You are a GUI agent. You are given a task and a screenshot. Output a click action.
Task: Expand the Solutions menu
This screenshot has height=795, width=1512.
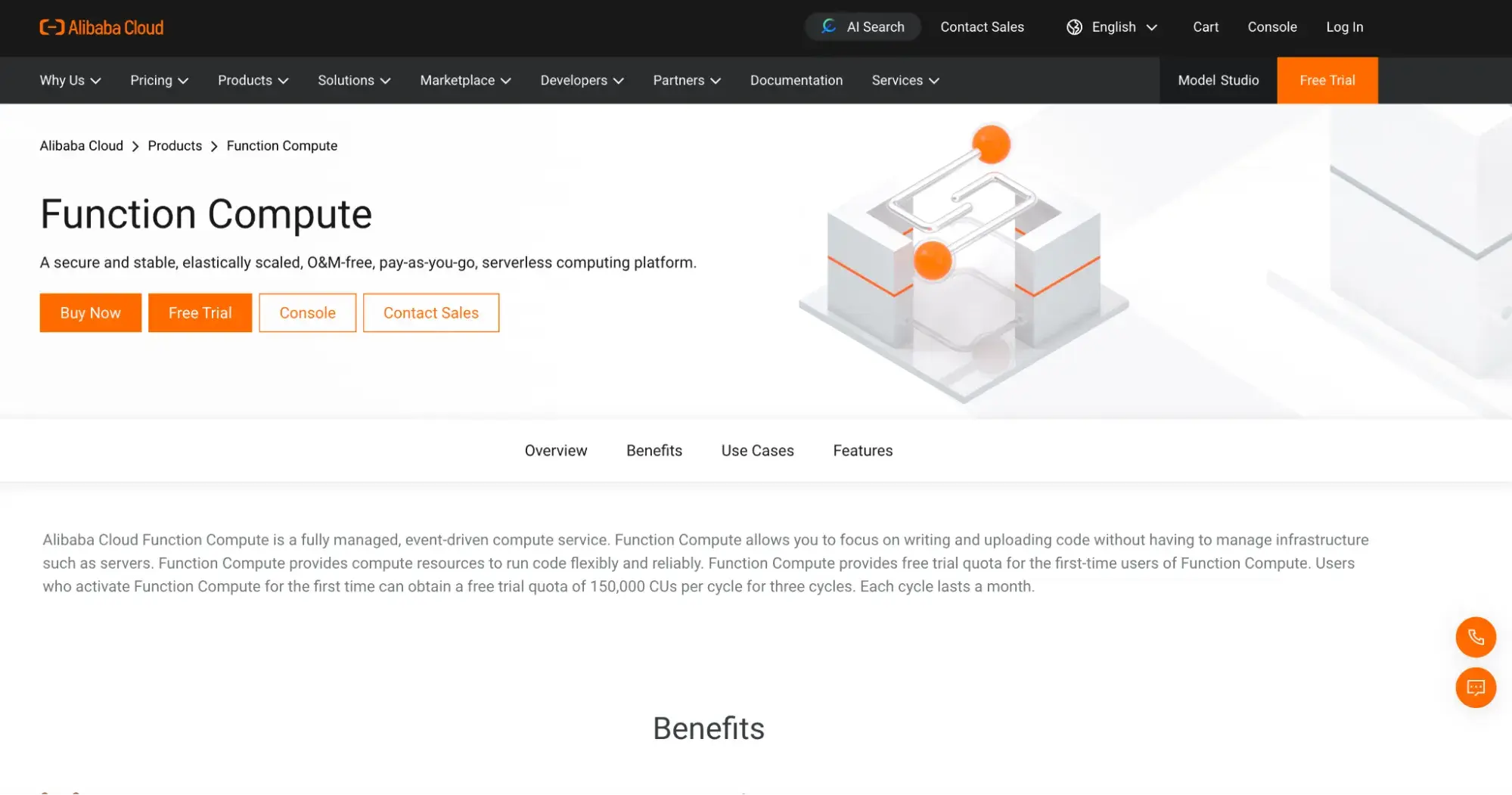pyautogui.click(x=353, y=80)
